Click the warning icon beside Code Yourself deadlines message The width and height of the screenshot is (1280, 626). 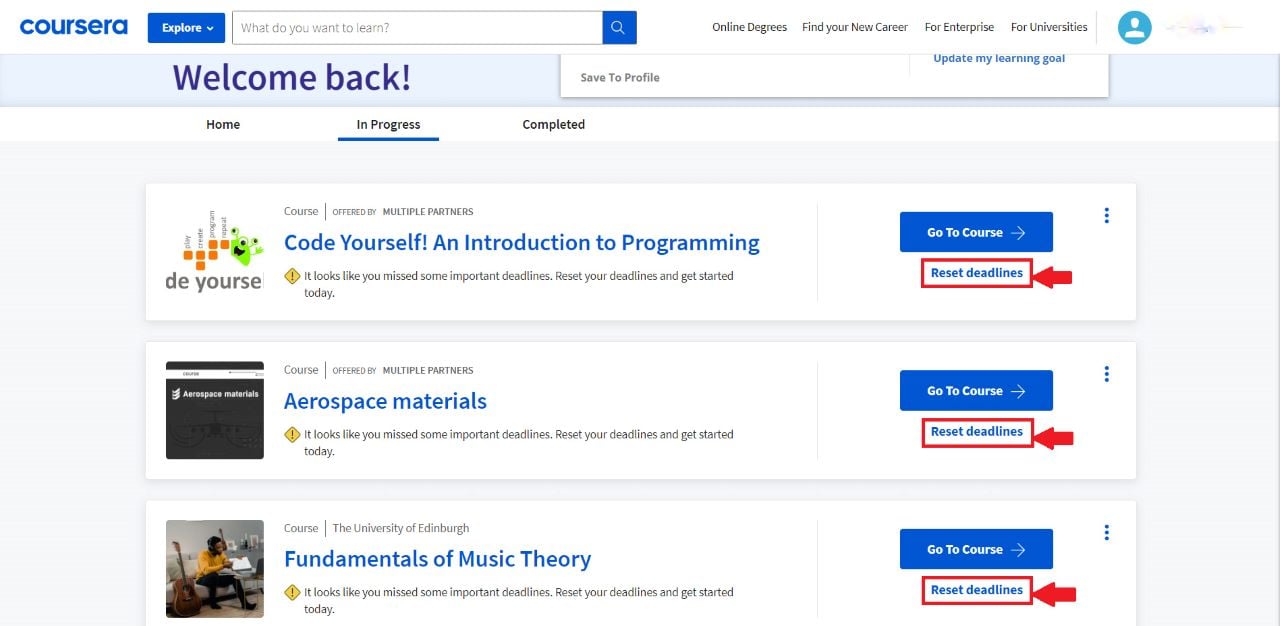[291, 275]
